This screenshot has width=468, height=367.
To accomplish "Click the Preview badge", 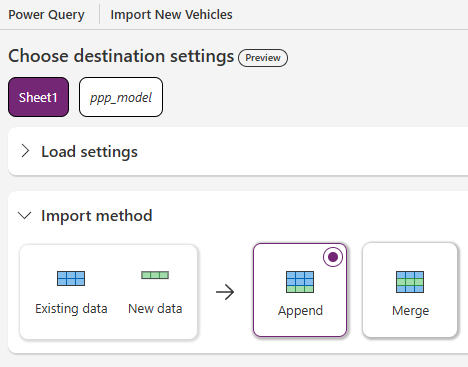I will click(x=263, y=58).
